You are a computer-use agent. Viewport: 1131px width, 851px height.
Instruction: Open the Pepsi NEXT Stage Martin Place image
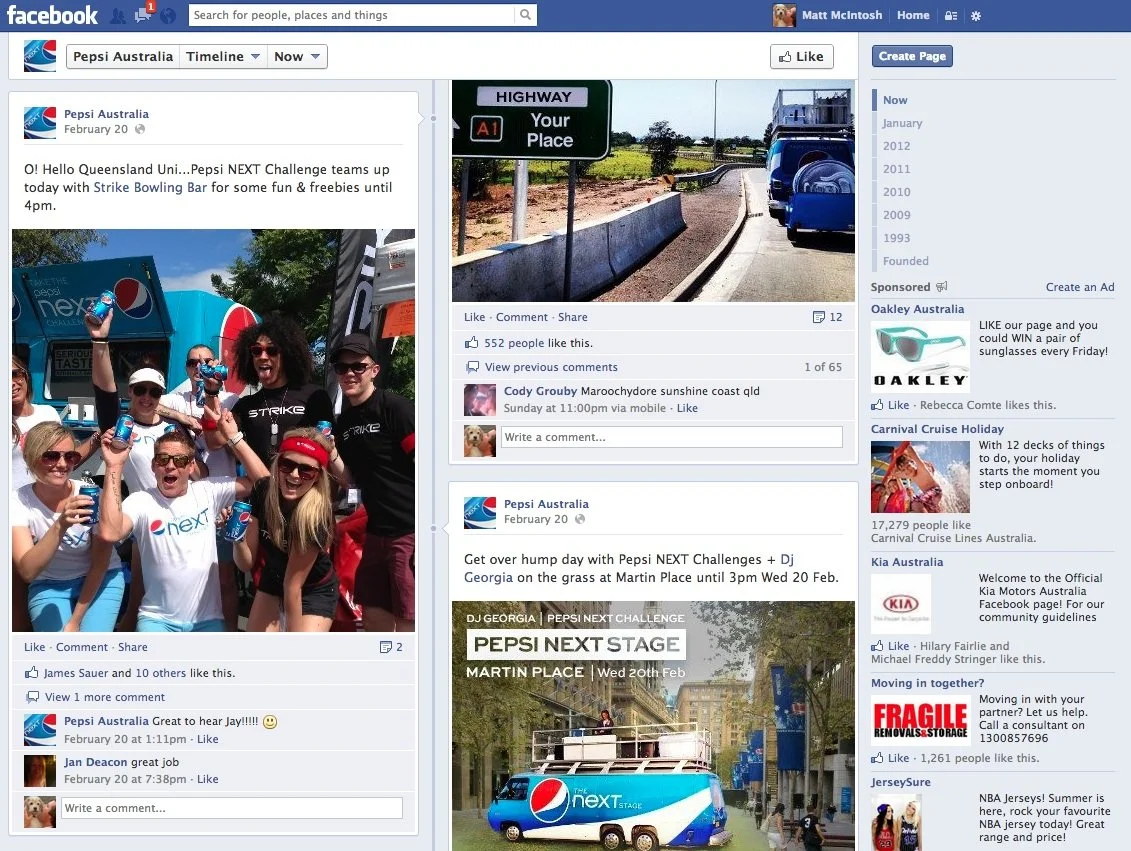pyautogui.click(x=653, y=726)
